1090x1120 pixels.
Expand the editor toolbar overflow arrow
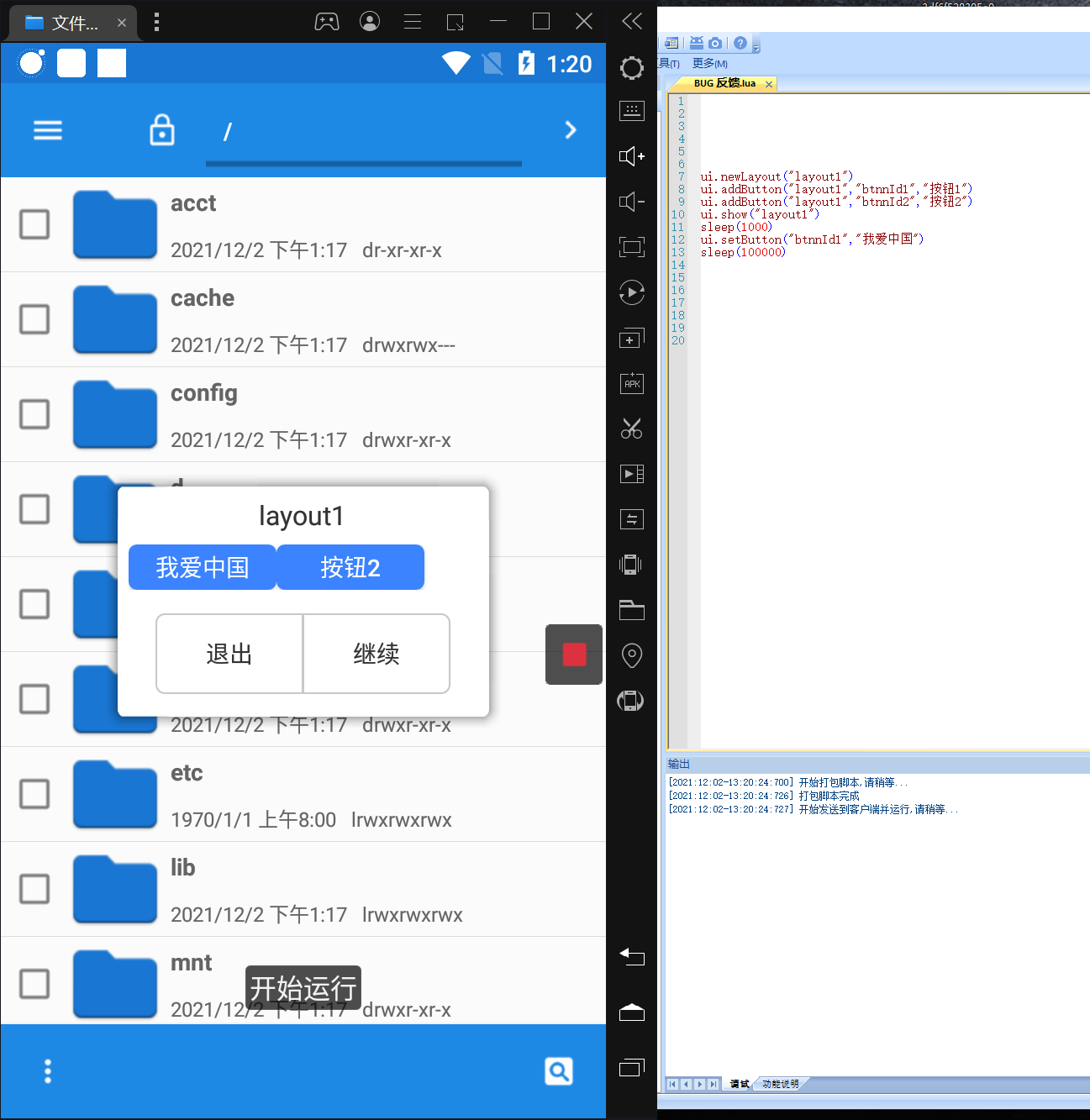[756, 47]
